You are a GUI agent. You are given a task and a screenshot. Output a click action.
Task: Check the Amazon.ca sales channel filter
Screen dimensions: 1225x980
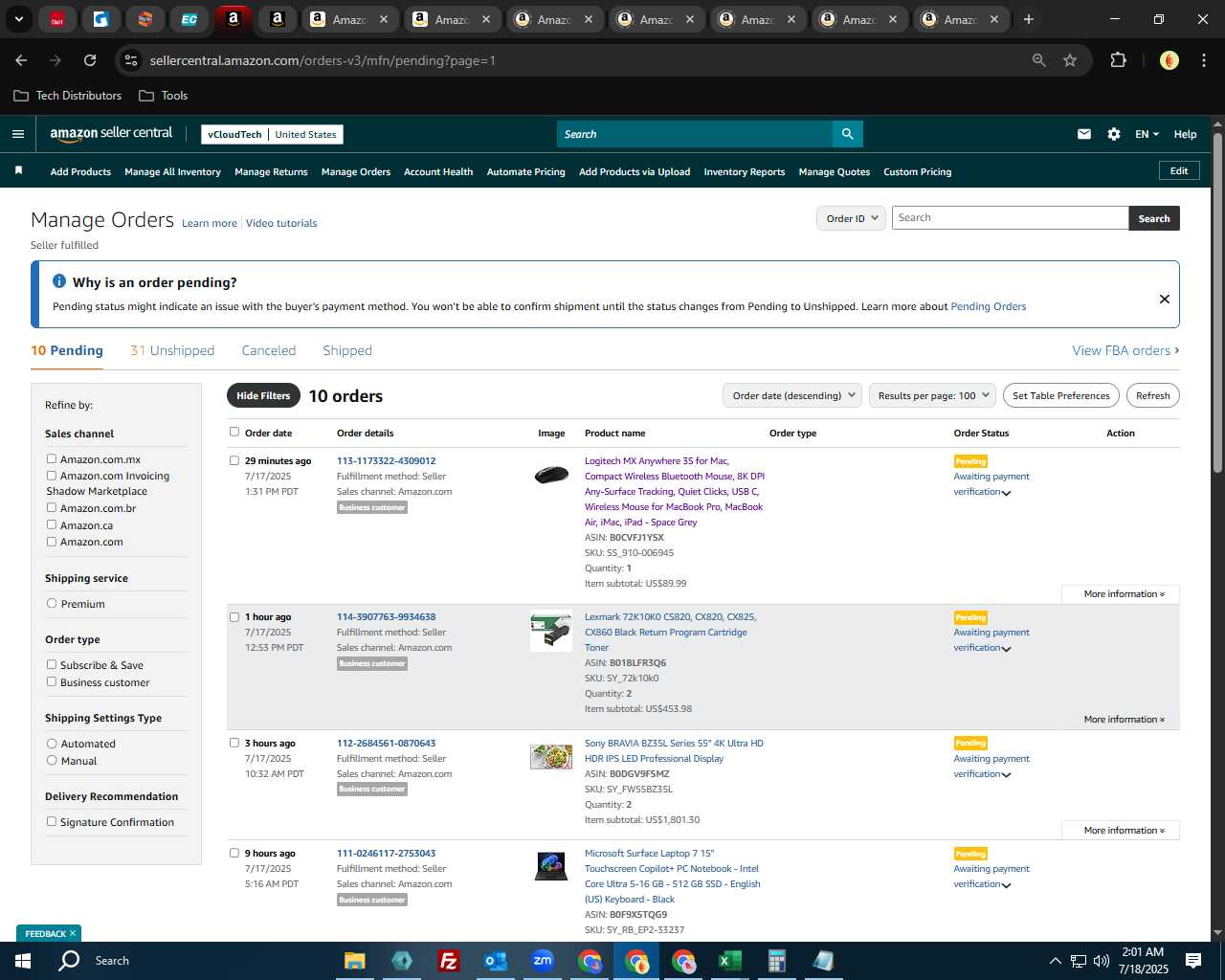(x=52, y=525)
